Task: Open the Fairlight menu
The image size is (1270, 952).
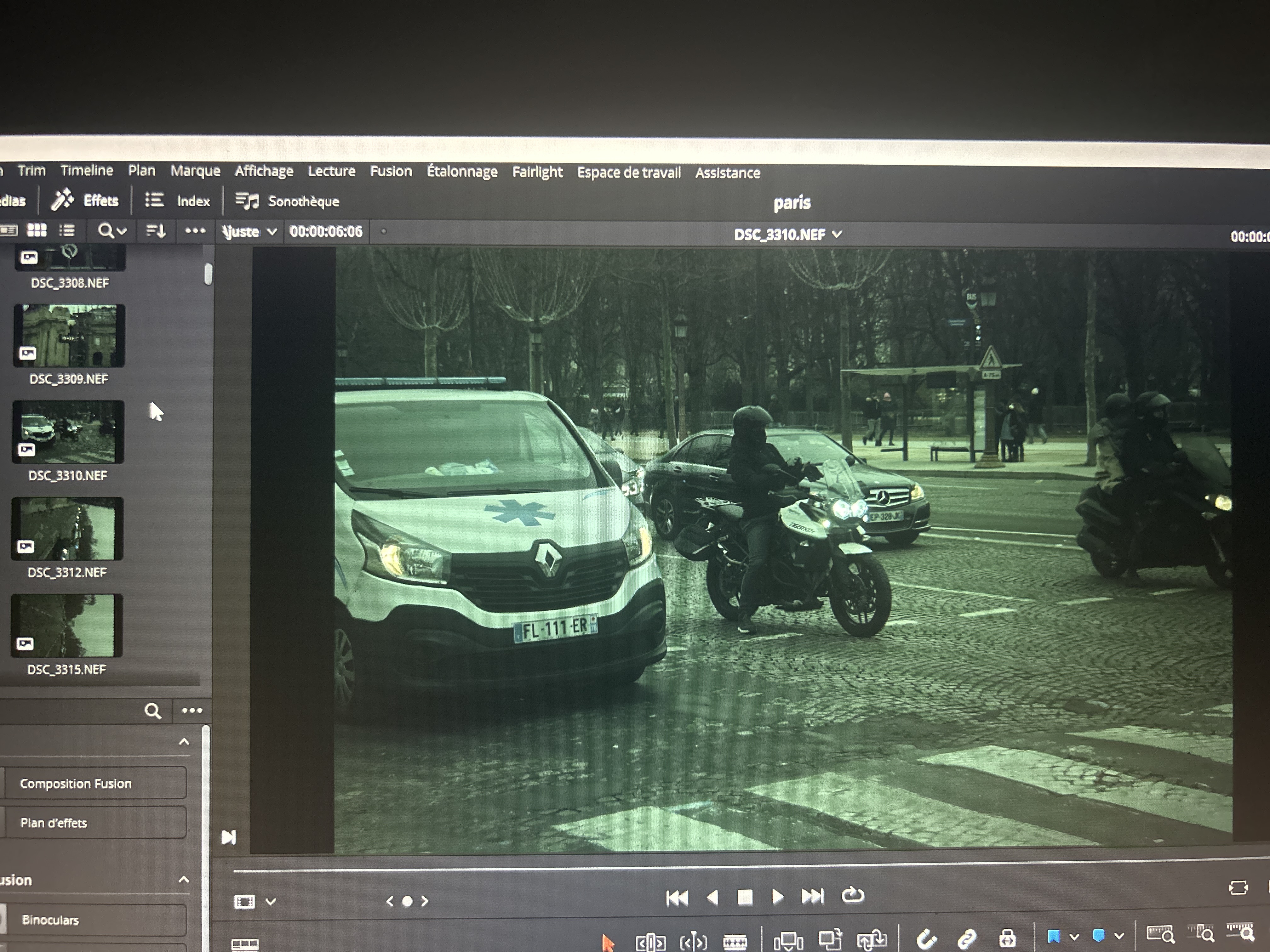Action: (x=537, y=172)
